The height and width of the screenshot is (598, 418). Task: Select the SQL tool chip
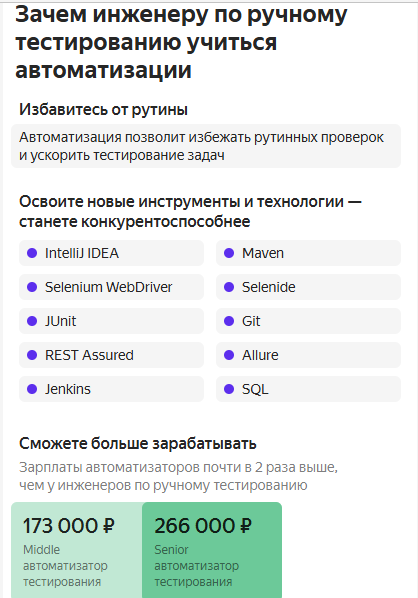[x=308, y=389]
